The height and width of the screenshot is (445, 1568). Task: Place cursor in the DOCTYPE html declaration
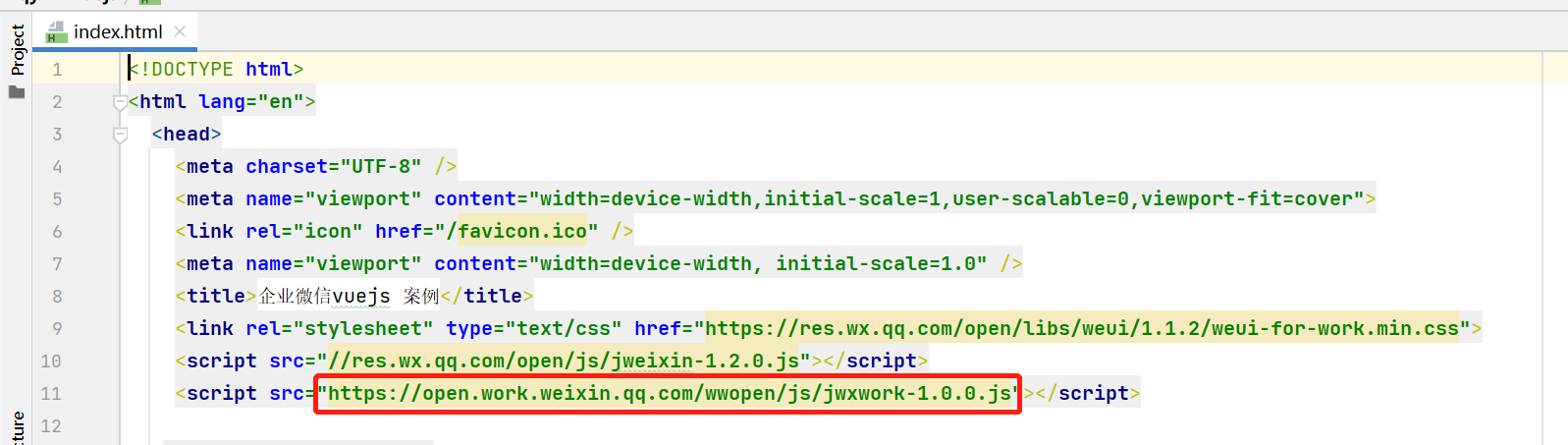point(216,70)
